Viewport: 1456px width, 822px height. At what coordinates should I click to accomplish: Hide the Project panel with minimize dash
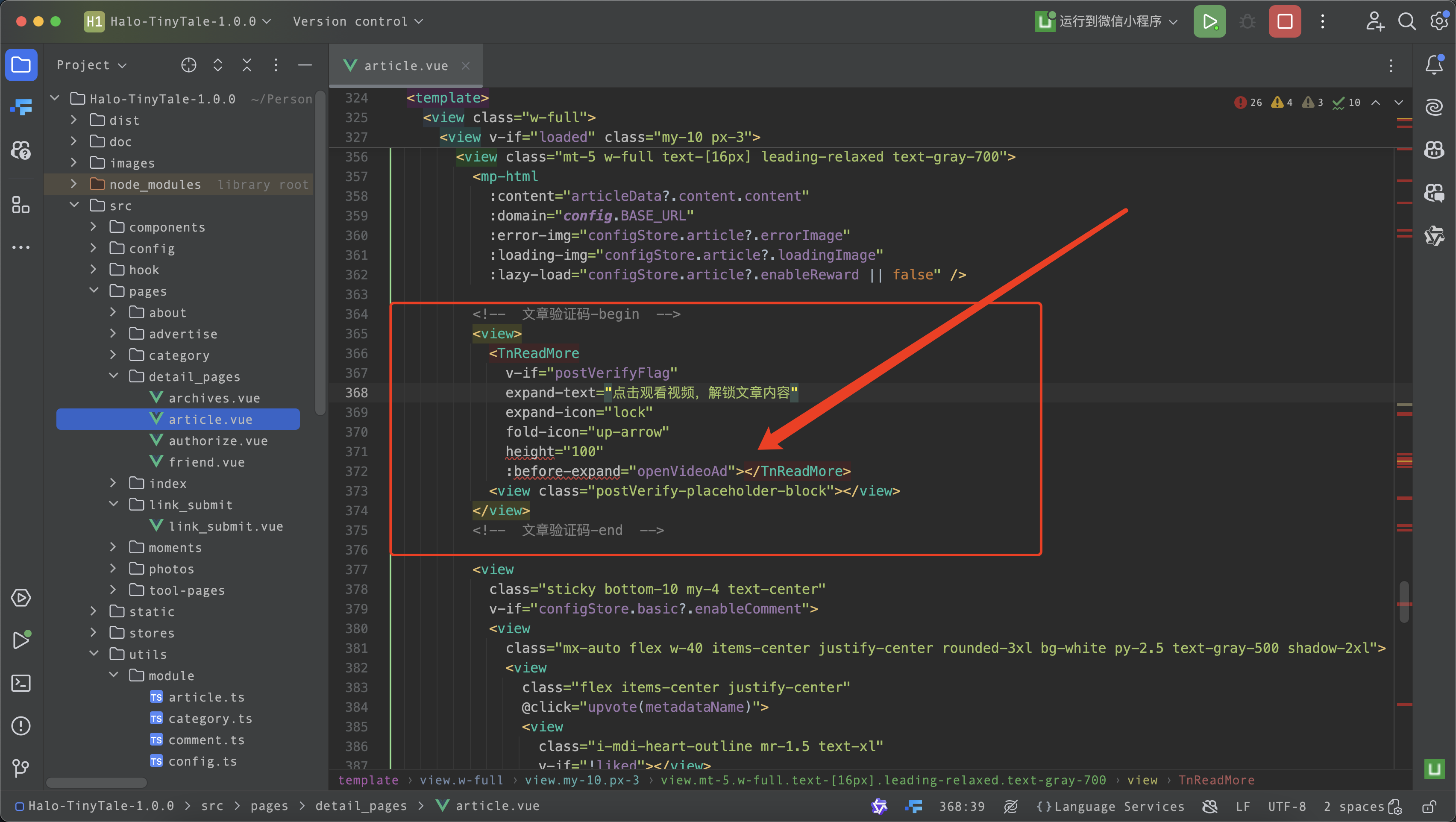coord(305,65)
